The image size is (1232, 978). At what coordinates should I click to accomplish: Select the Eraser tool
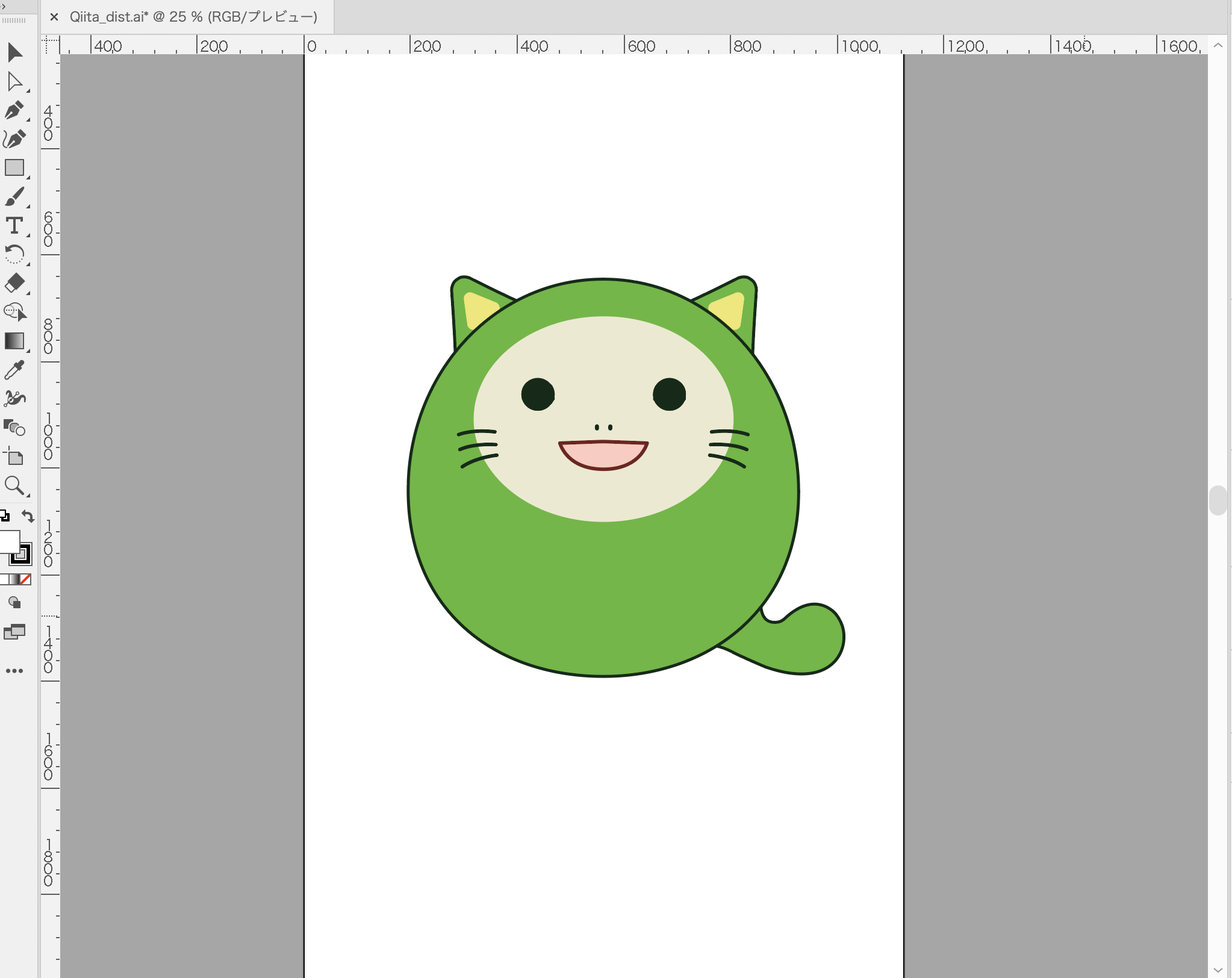[15, 283]
